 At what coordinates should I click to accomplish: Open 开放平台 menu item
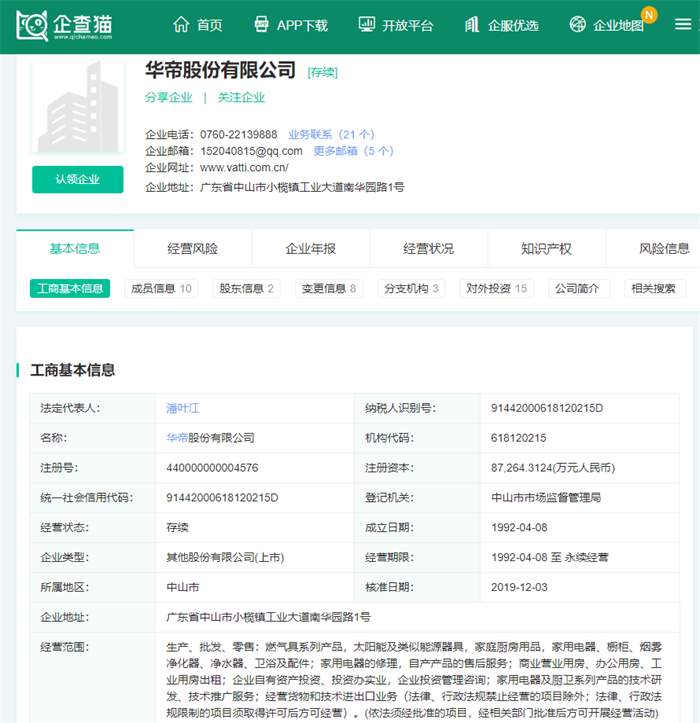(x=408, y=25)
